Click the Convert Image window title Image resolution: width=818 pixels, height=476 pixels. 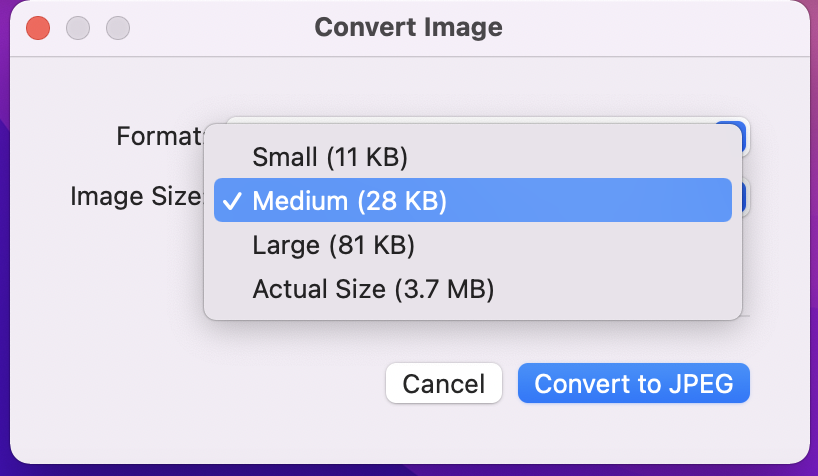(408, 27)
